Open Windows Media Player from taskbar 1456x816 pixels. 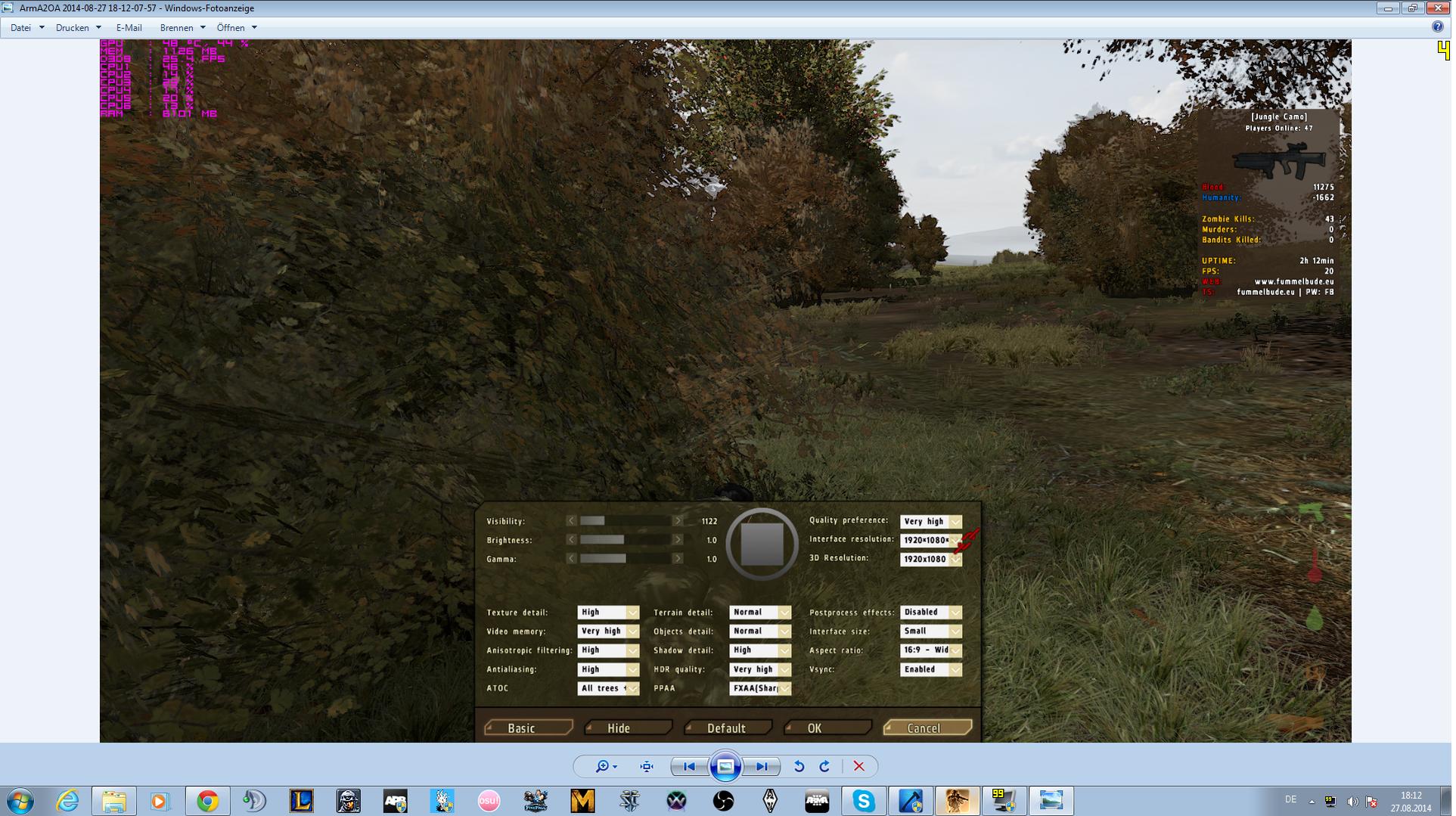[x=160, y=801]
